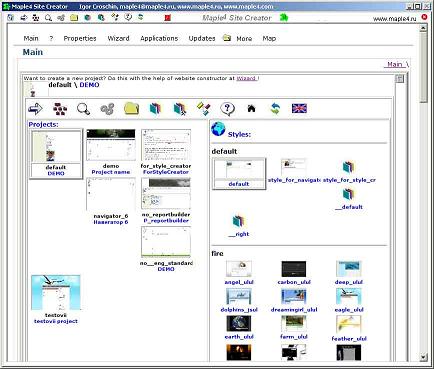Screen dimensions: 434x369
Task: Choose the carbon_ulul style thumbnail
Action: coord(294,269)
